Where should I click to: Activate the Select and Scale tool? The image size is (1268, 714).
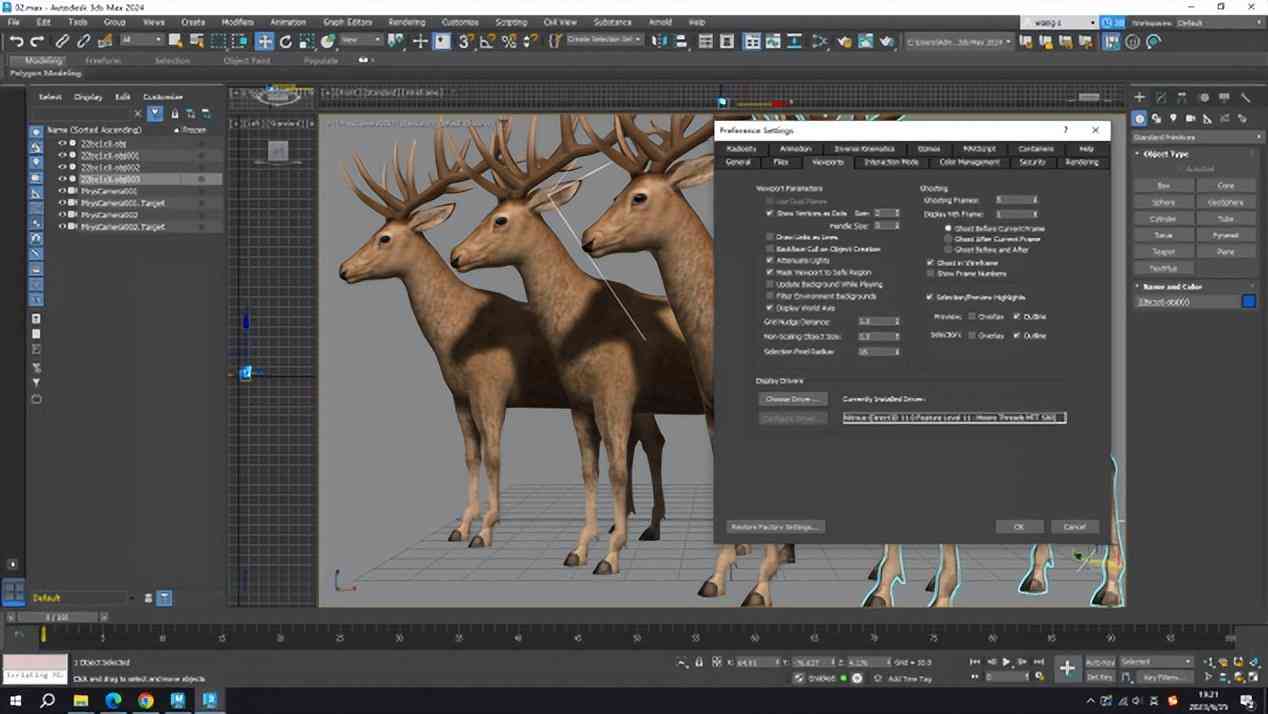click(306, 41)
